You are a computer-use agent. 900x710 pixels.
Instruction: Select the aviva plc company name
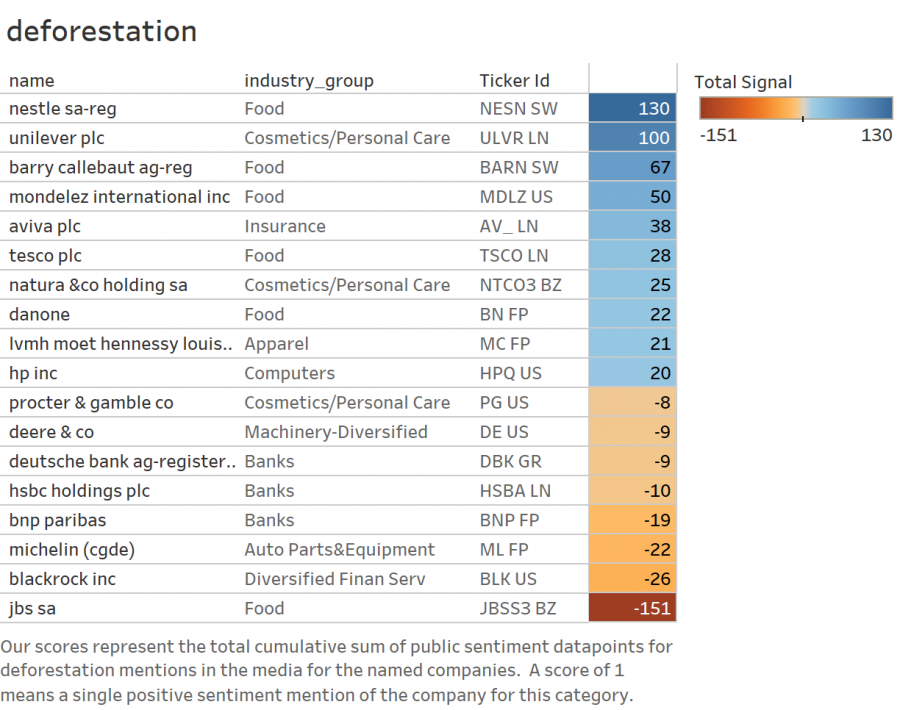(45, 226)
